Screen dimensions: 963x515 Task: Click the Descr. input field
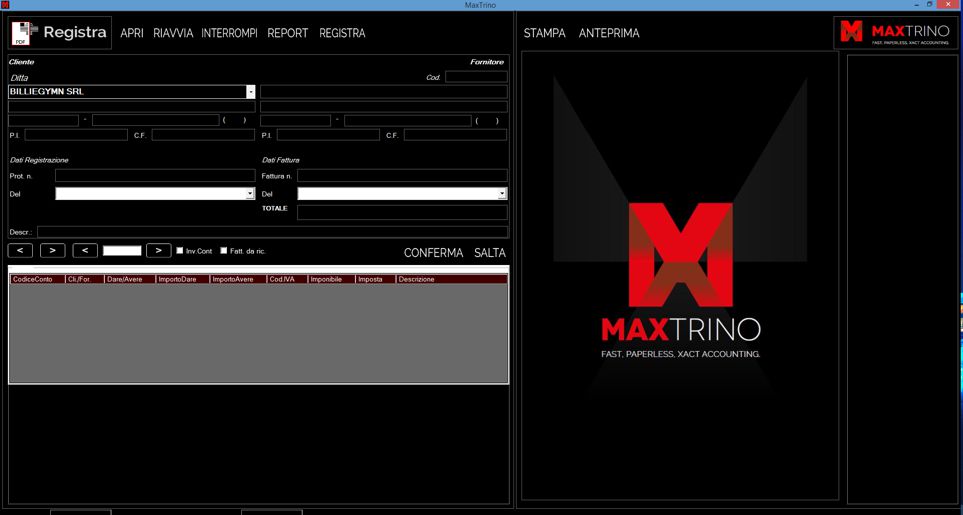273,232
